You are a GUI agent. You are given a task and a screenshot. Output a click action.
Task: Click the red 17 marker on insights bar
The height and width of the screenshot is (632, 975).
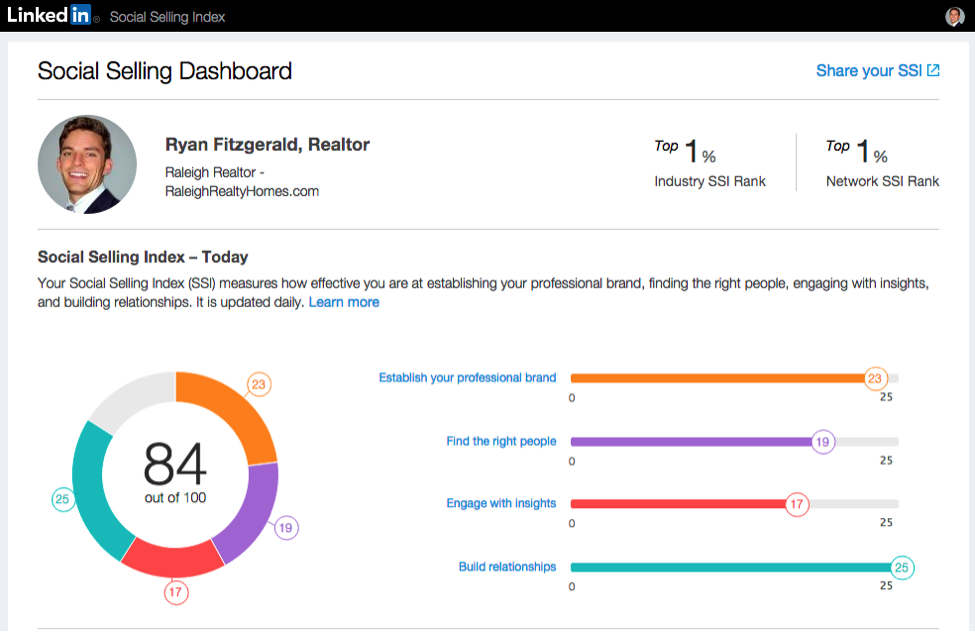tap(797, 504)
